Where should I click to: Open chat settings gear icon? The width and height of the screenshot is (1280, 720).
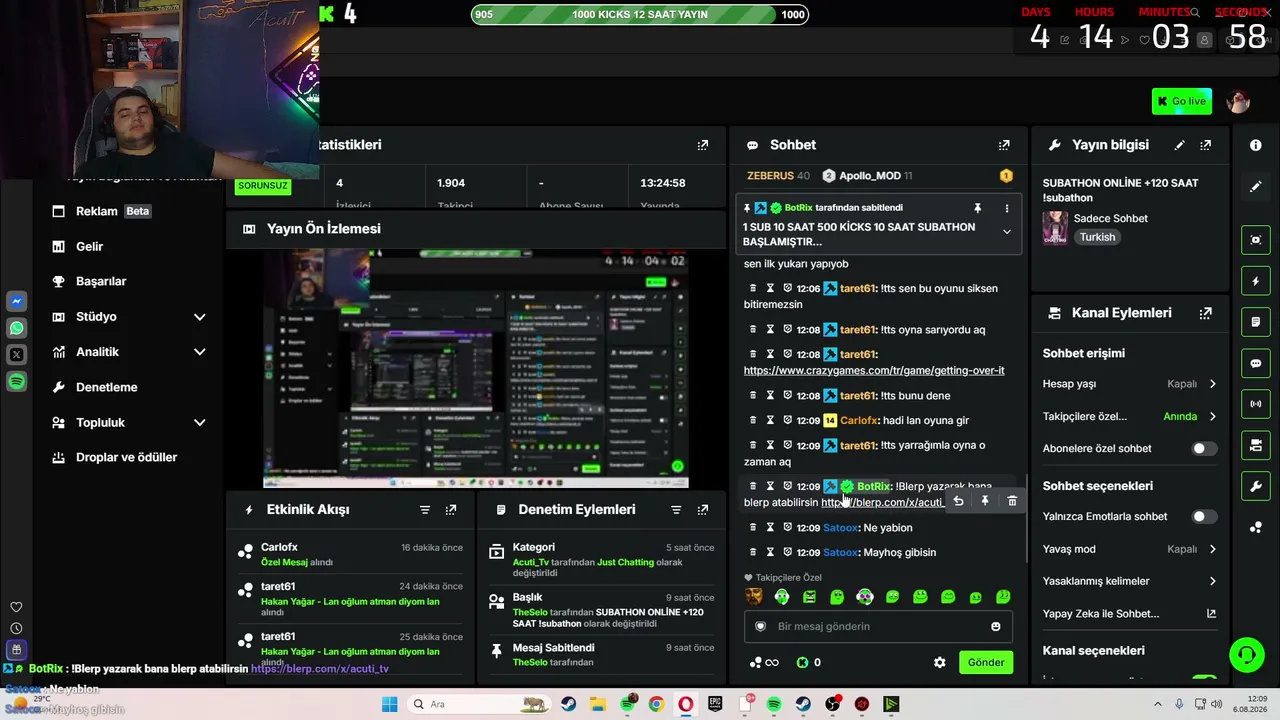tap(940, 662)
